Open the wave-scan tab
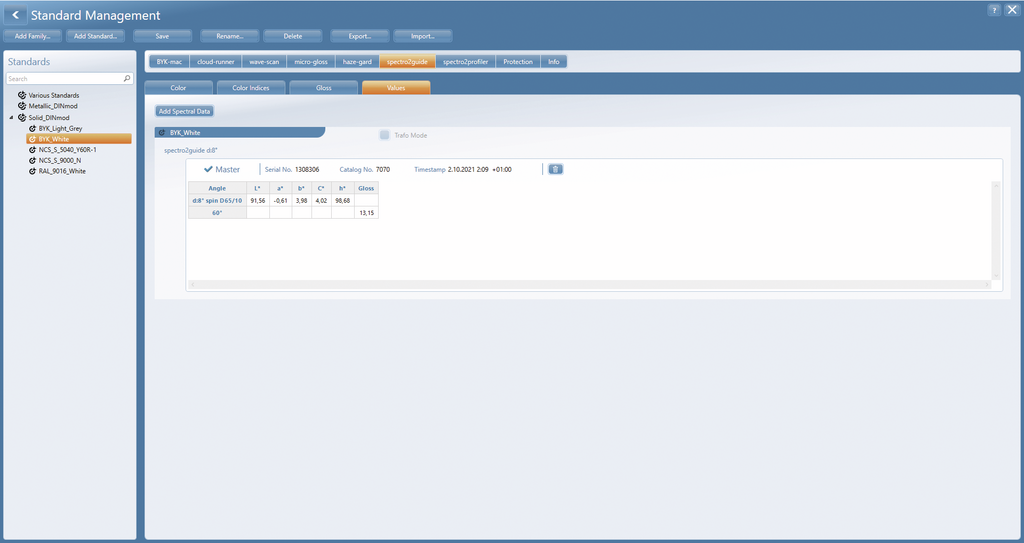1024x543 pixels. point(264,61)
